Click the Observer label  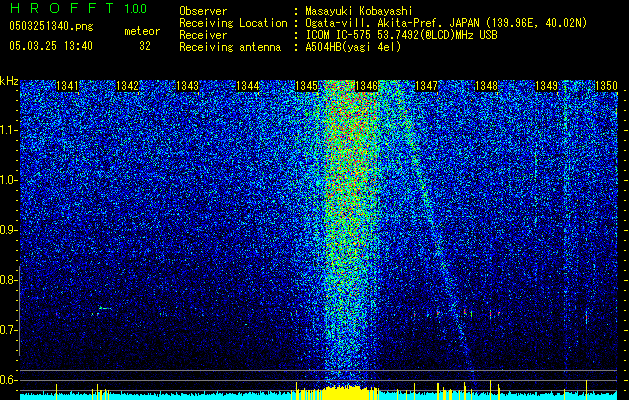pyautogui.click(x=203, y=11)
